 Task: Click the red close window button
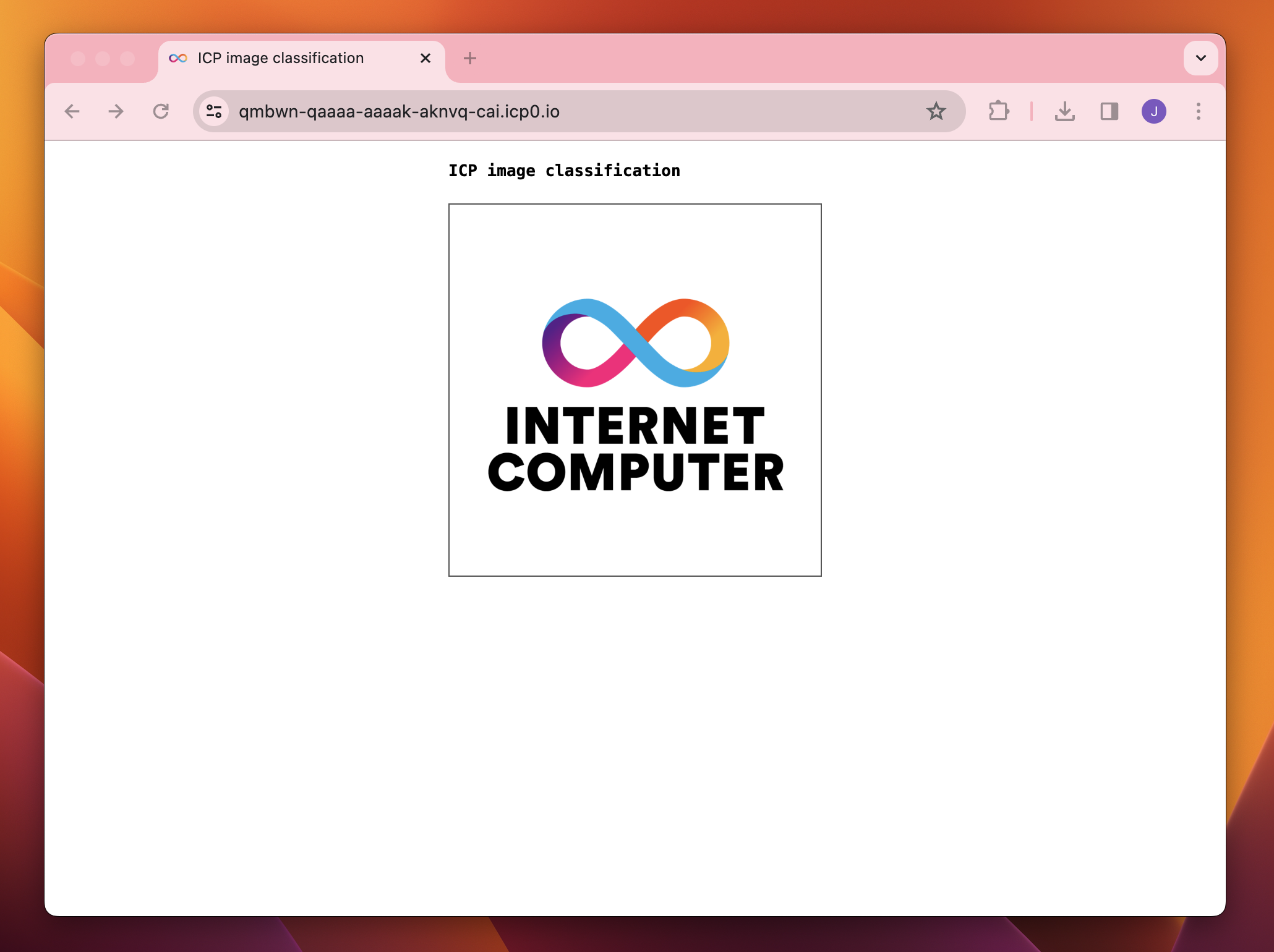78,58
